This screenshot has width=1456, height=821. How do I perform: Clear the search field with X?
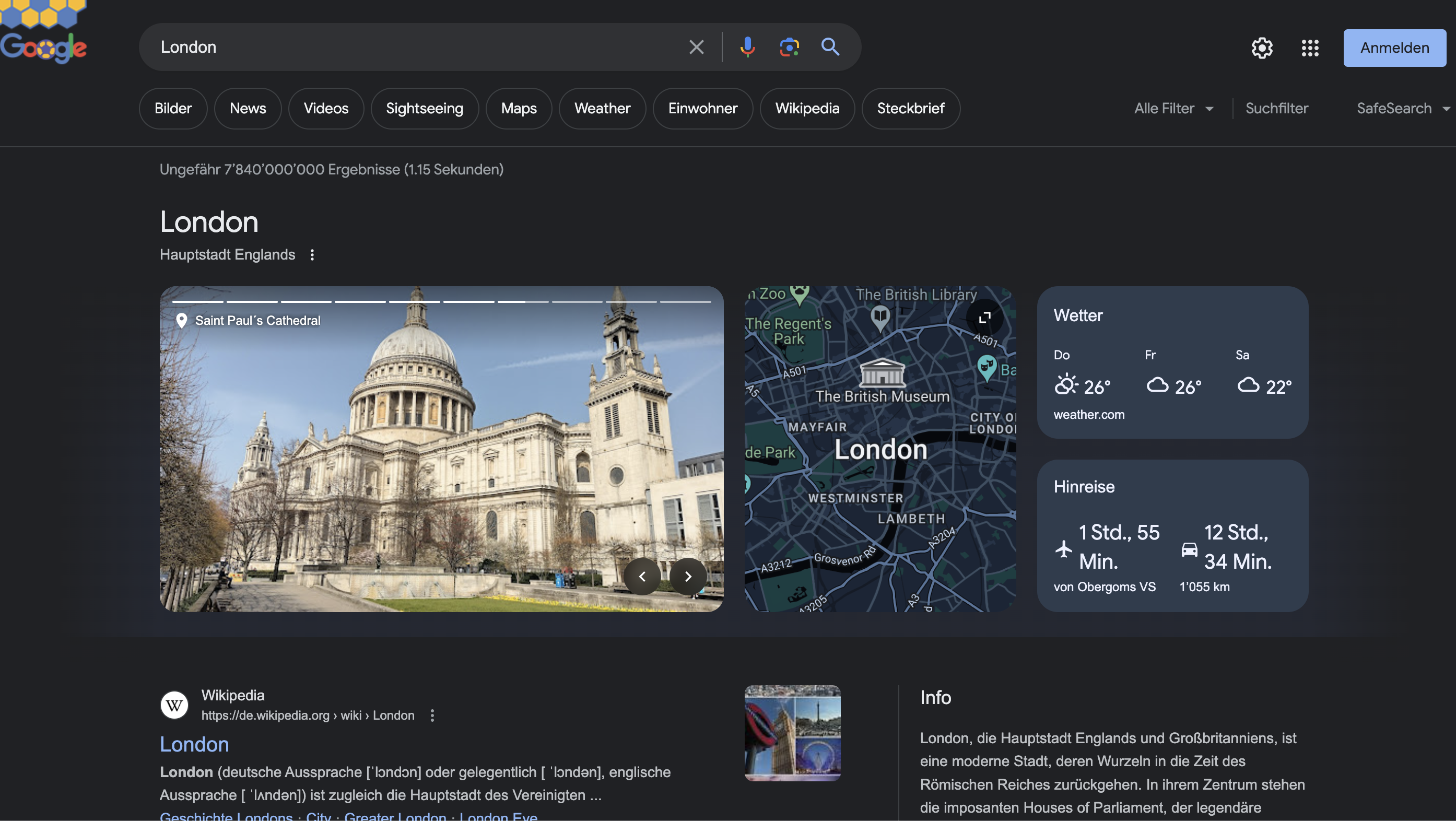pos(696,47)
